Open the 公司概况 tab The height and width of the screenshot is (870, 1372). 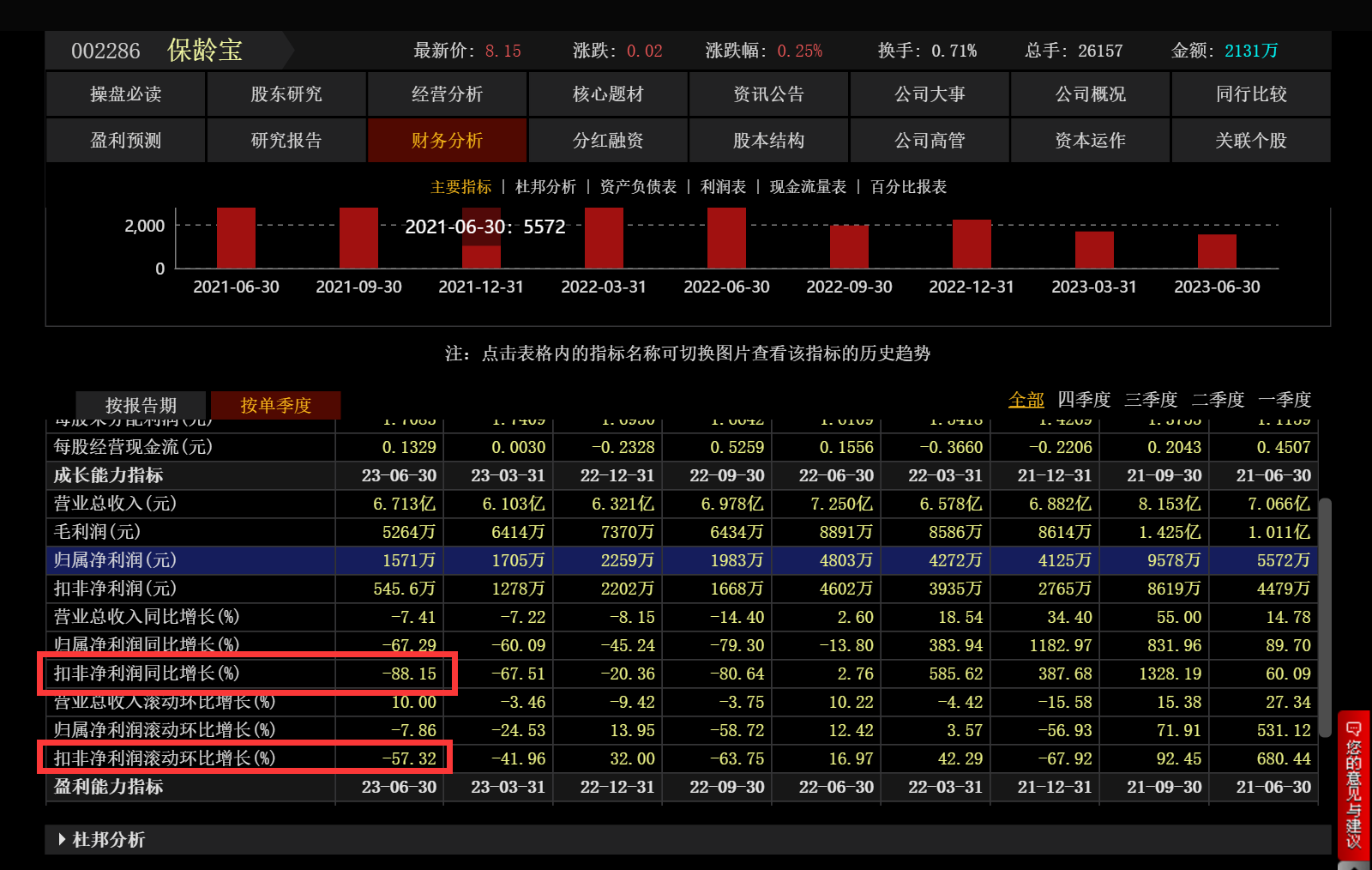1090,94
